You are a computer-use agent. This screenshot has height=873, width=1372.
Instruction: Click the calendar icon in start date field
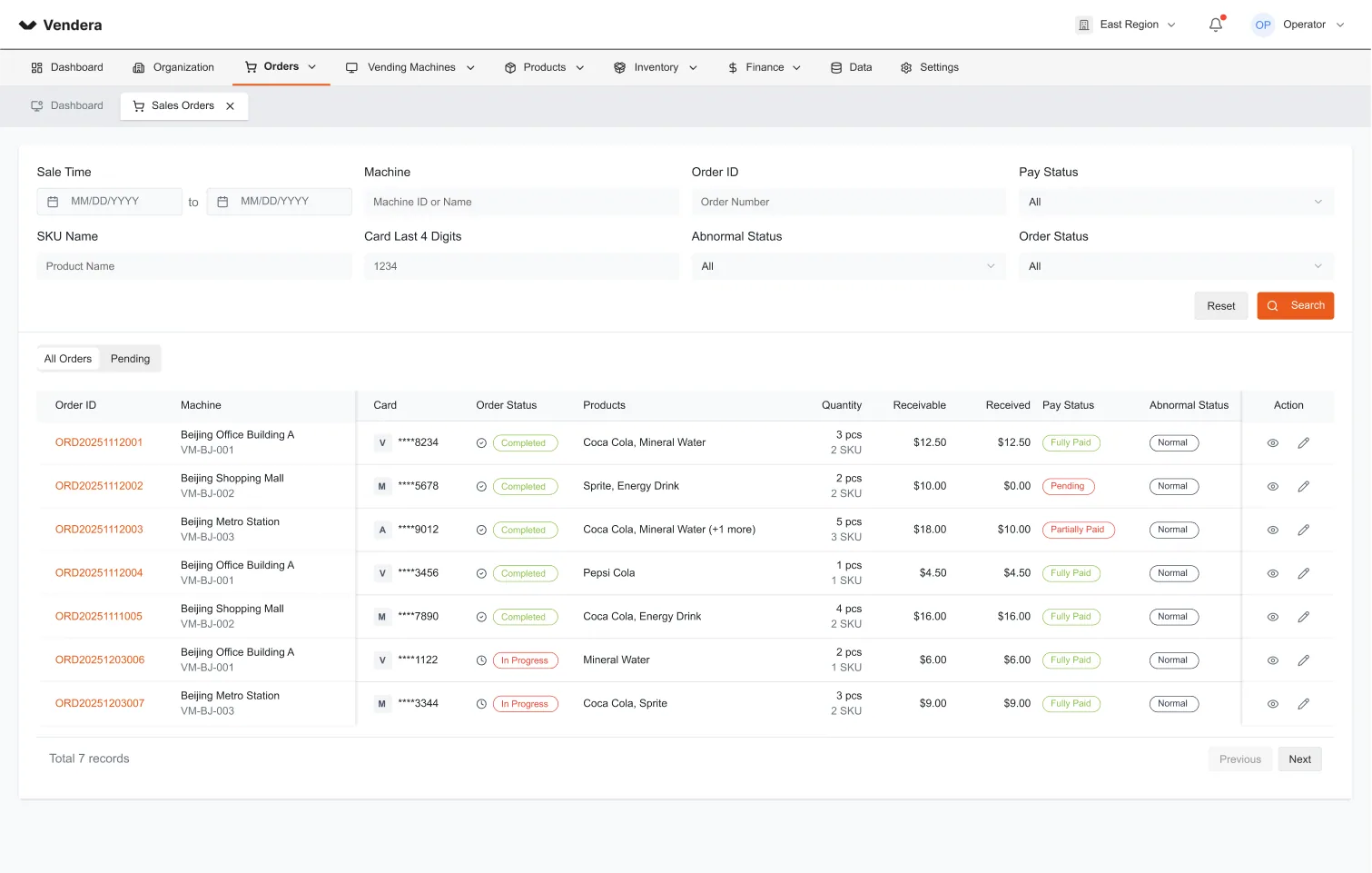click(53, 202)
